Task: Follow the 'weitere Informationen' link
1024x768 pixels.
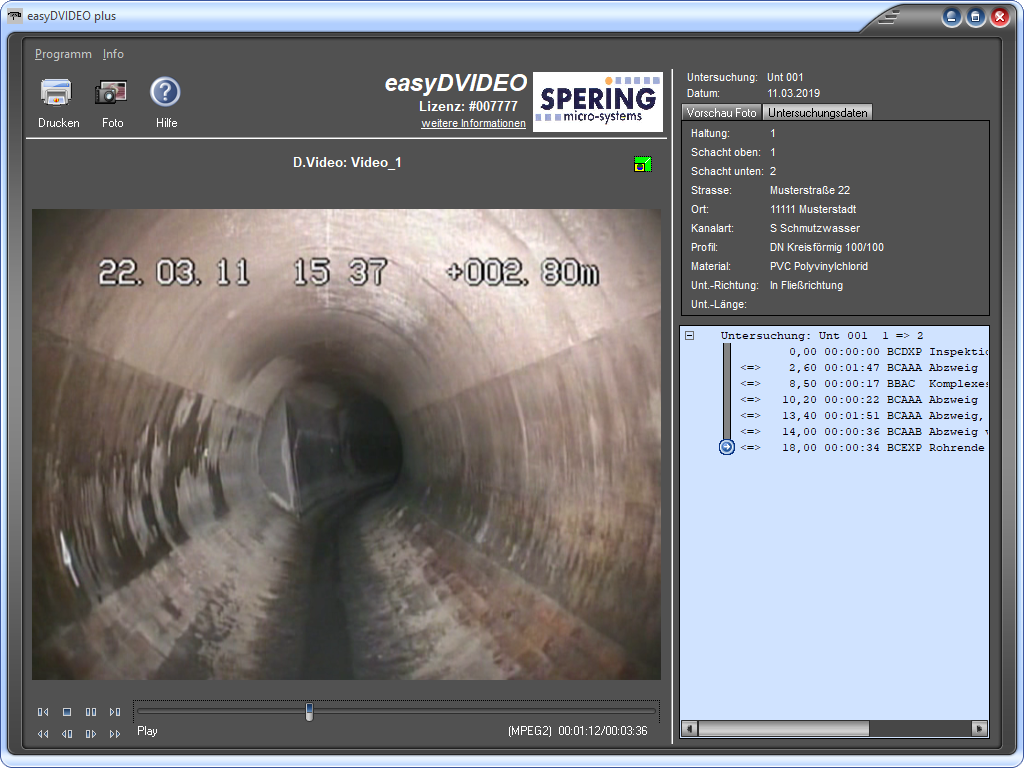Action: (x=473, y=123)
